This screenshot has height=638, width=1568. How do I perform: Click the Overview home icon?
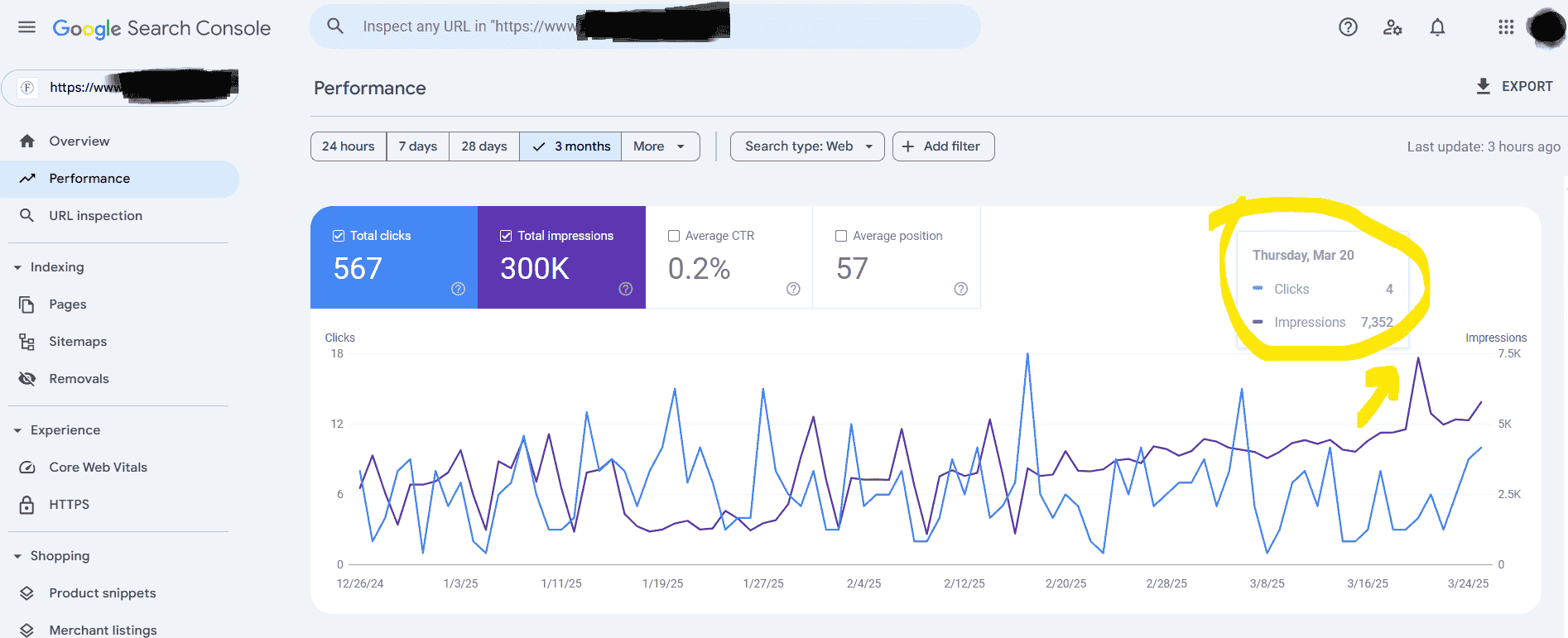click(27, 141)
